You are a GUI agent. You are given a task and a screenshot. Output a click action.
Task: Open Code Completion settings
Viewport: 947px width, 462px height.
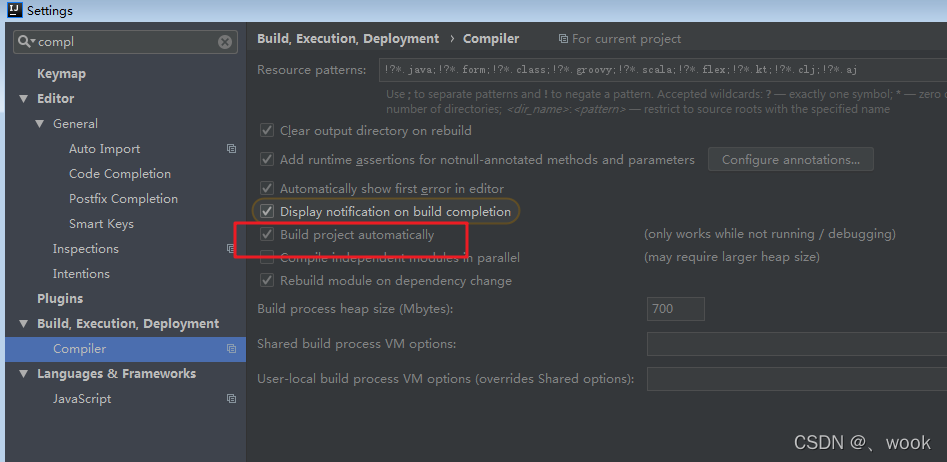tap(120, 173)
